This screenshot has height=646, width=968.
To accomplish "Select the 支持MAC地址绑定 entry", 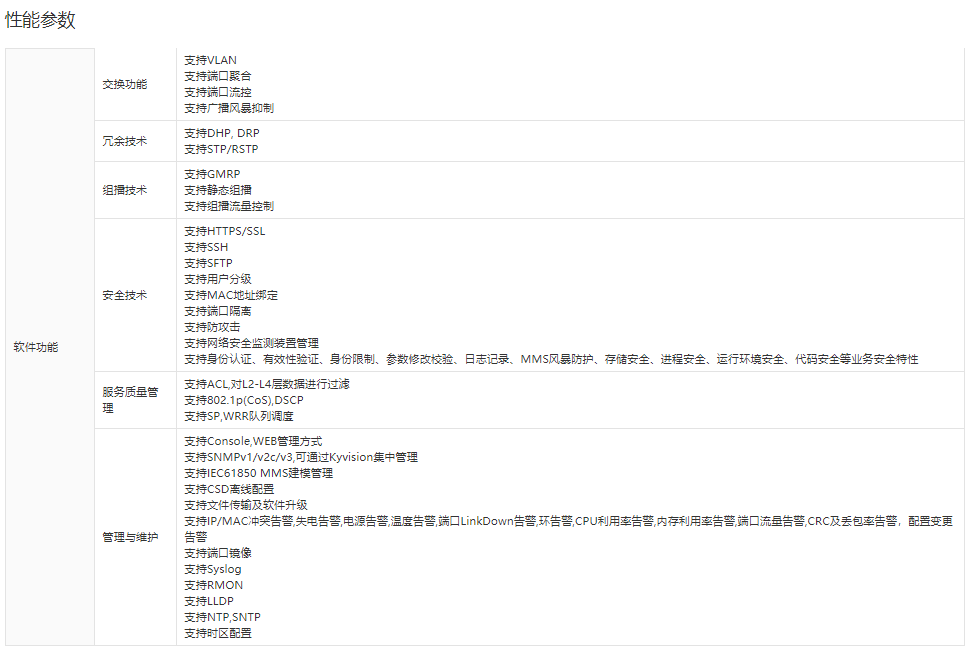I will (x=231, y=295).
